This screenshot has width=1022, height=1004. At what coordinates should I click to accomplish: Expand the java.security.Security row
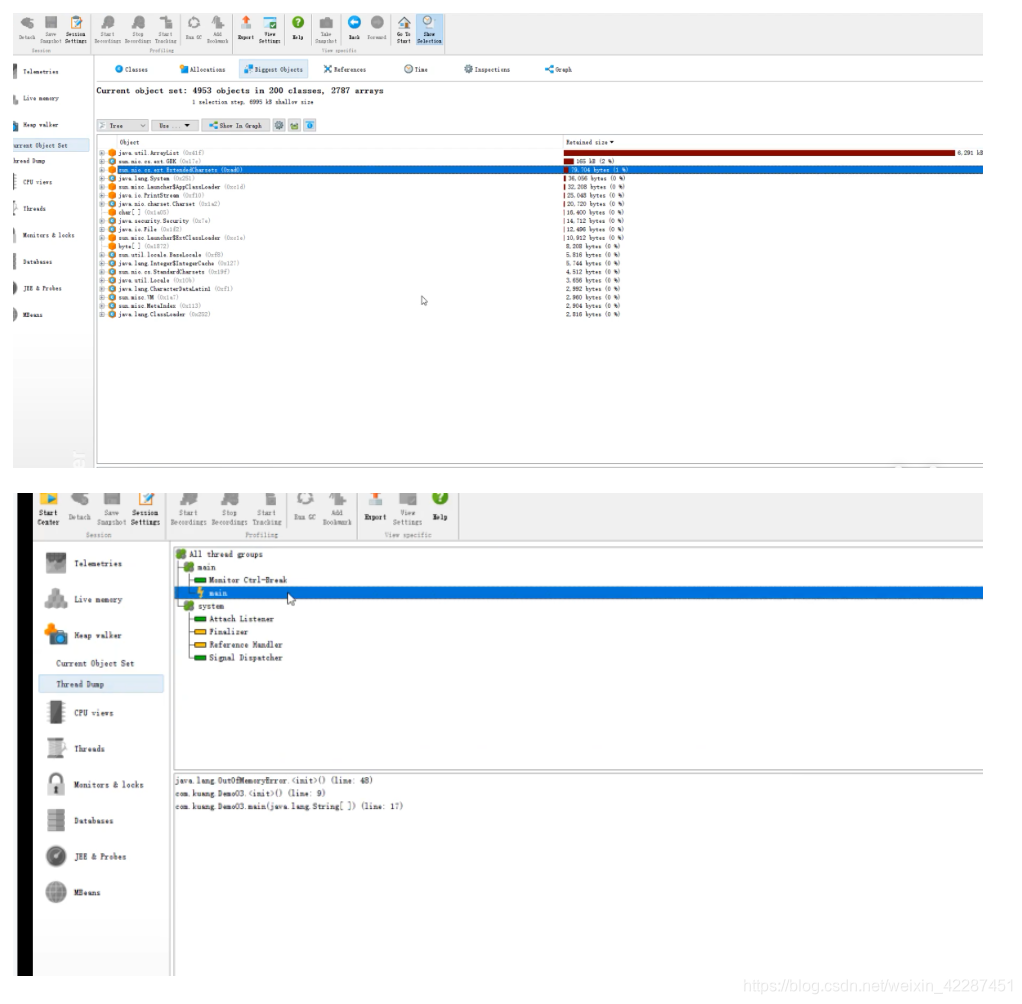tap(102, 221)
